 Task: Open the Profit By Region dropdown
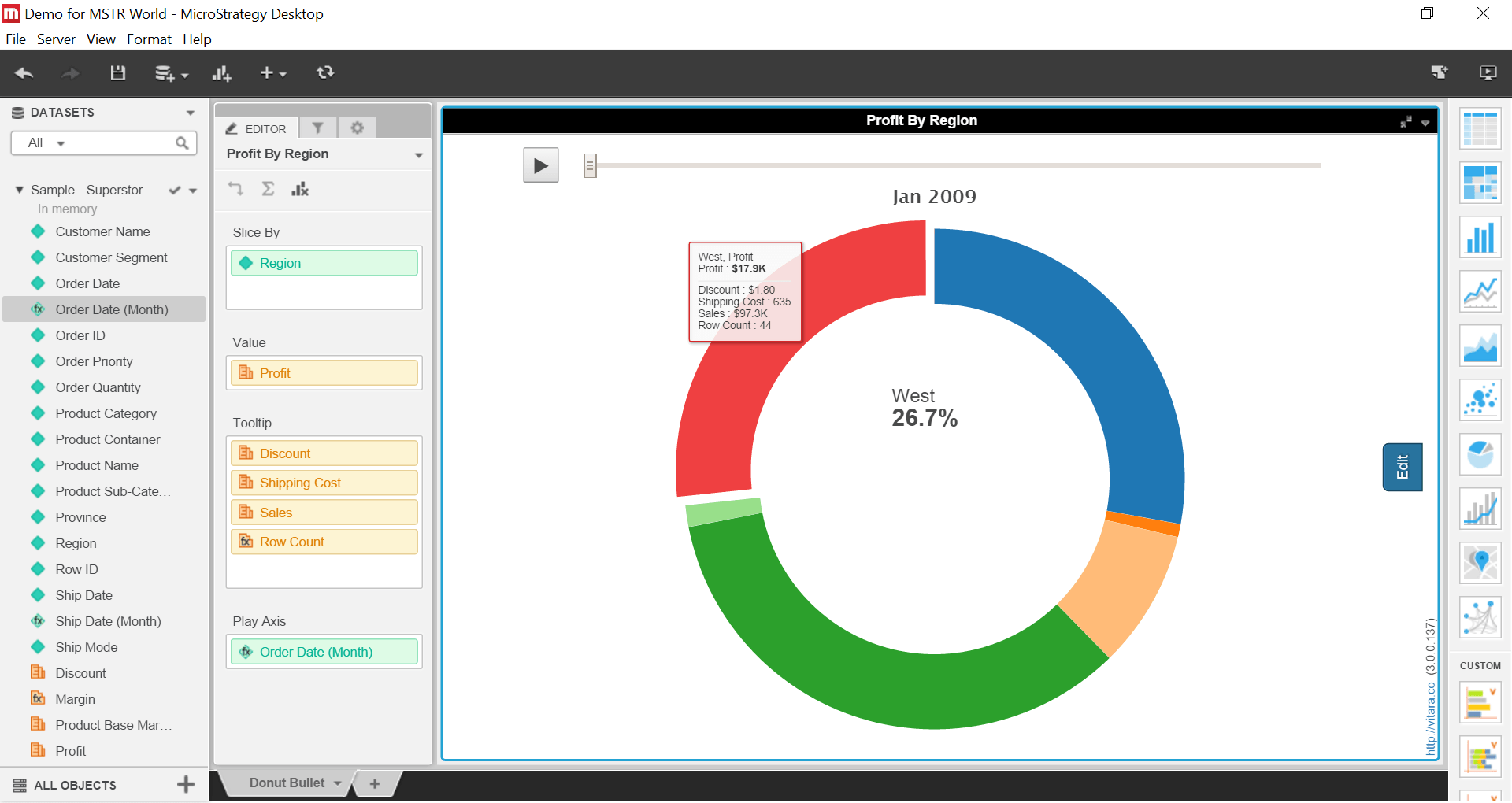pos(418,155)
